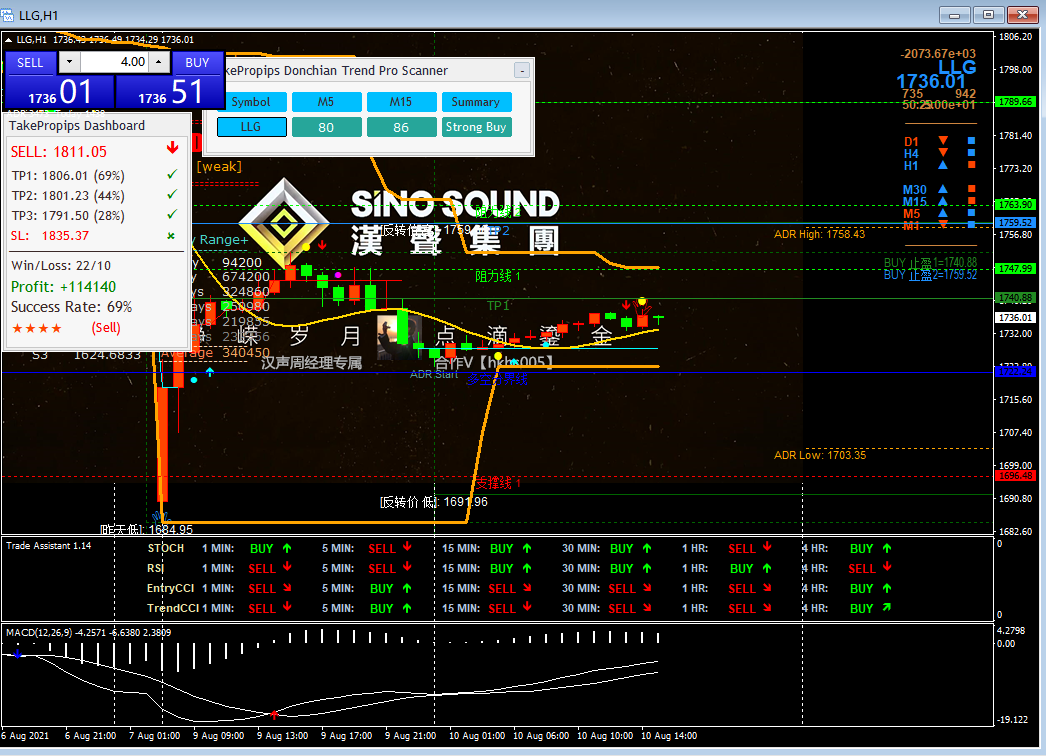
Task: Click the ADR Low: 1703.35 label
Action: pyautogui.click(x=820, y=455)
